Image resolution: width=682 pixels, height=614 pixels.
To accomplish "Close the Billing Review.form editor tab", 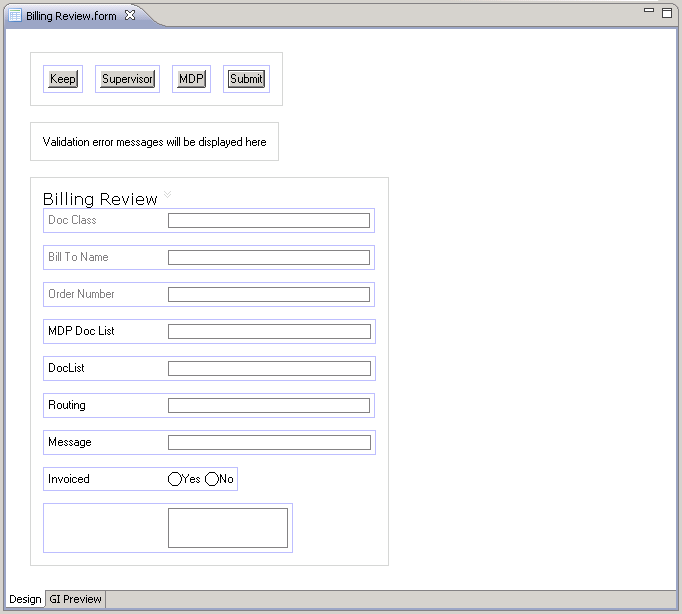I will pos(130,16).
